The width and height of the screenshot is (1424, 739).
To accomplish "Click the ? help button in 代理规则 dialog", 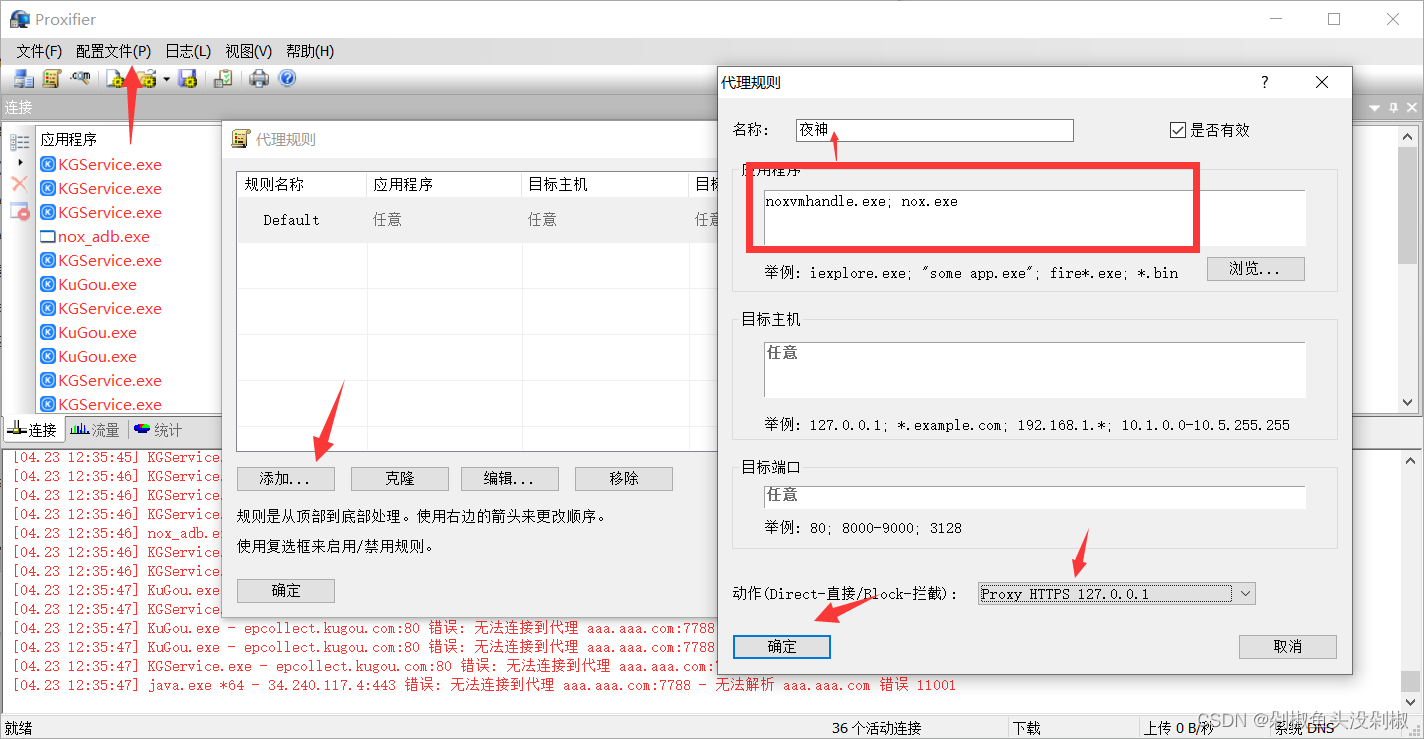I will [x=1265, y=83].
